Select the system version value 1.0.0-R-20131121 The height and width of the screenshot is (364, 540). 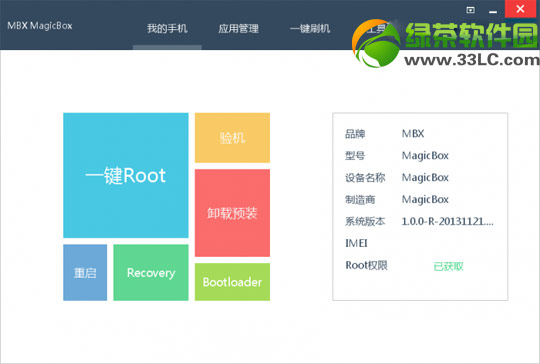coord(447,221)
